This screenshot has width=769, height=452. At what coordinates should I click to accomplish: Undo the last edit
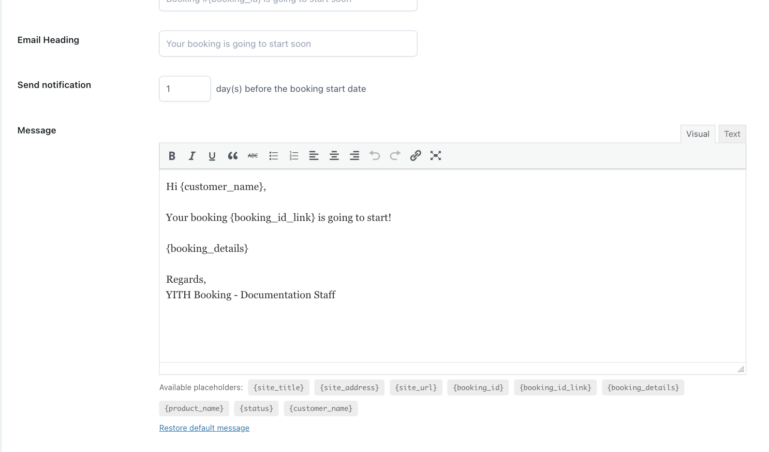point(375,156)
